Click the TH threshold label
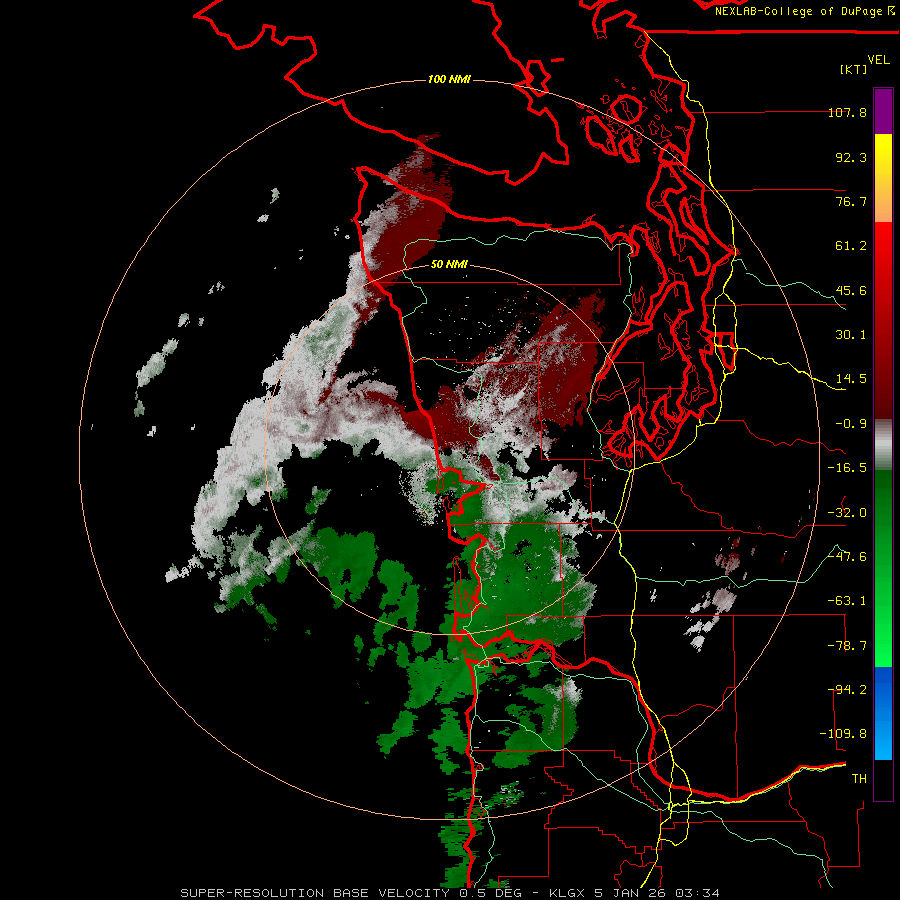This screenshot has height=900, width=900. pyautogui.click(x=859, y=779)
